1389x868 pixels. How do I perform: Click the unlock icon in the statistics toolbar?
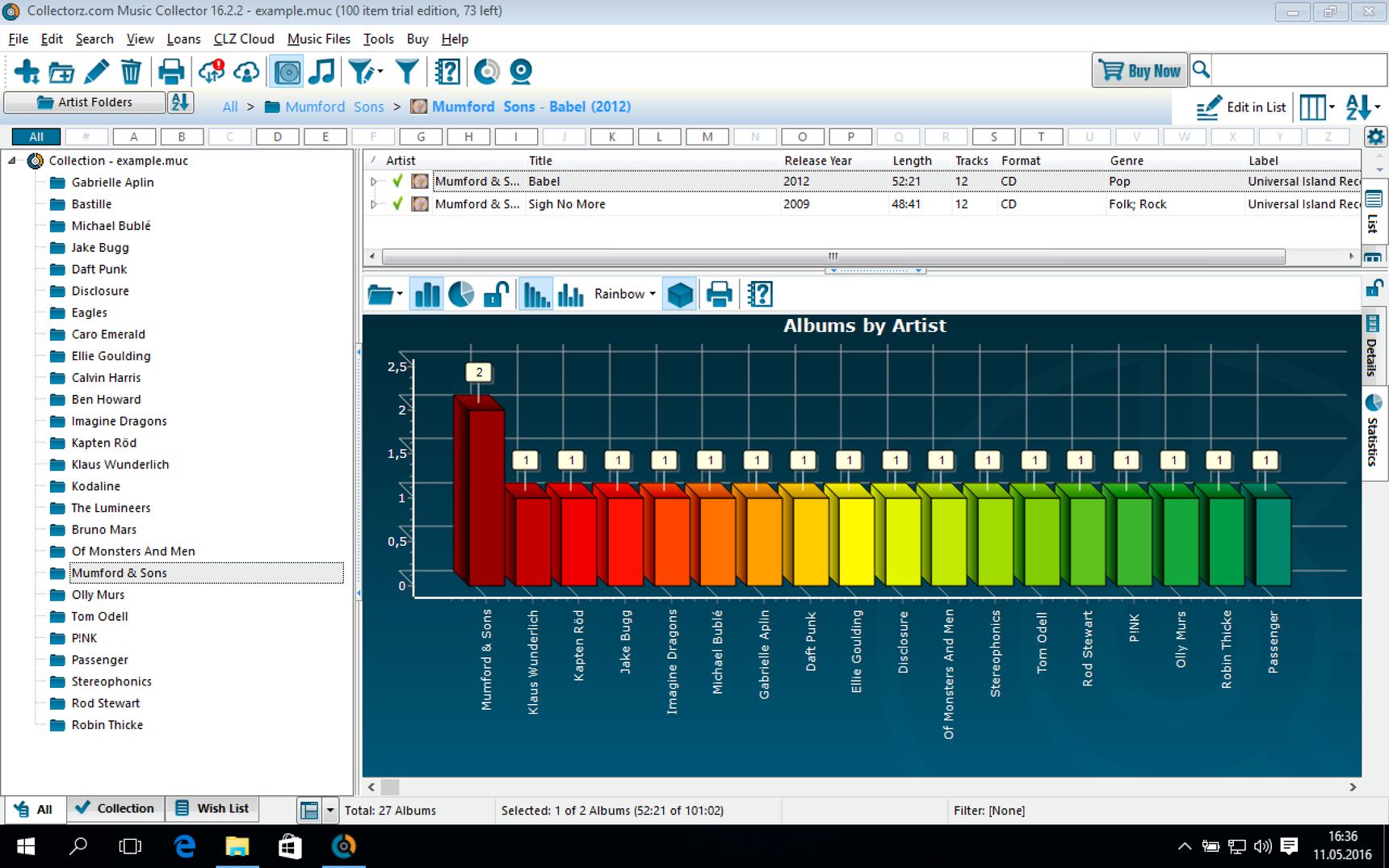(496, 294)
